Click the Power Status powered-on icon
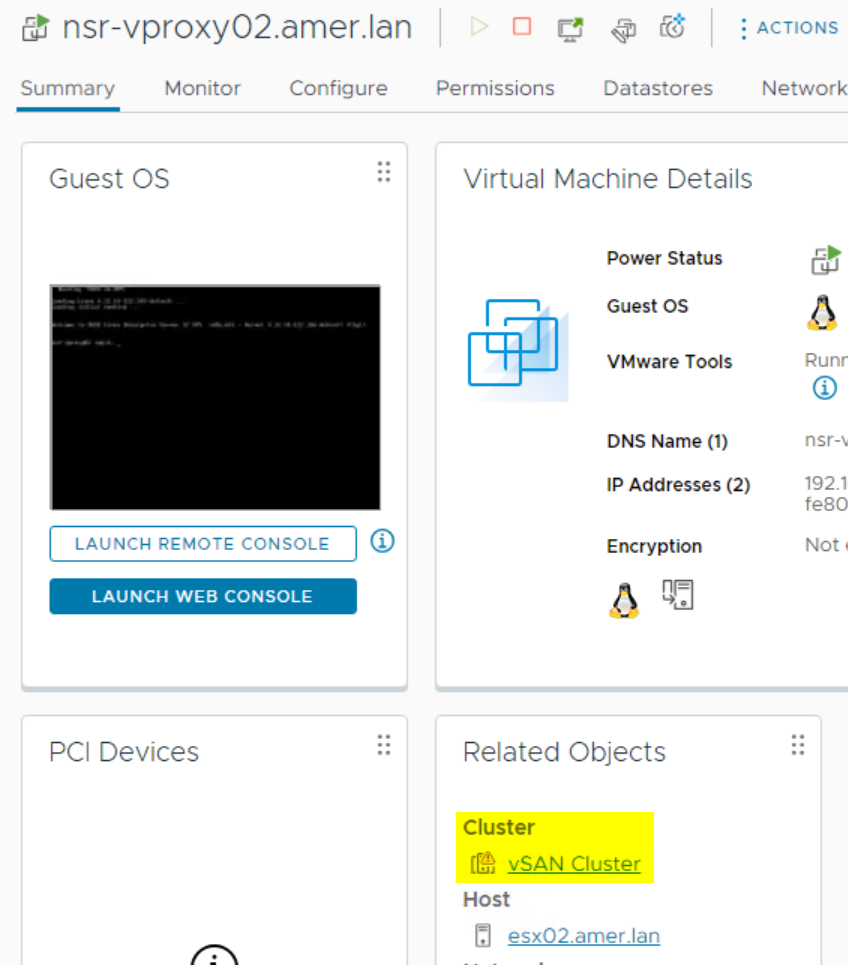Viewport: 848px width, 965px height. [x=825, y=260]
